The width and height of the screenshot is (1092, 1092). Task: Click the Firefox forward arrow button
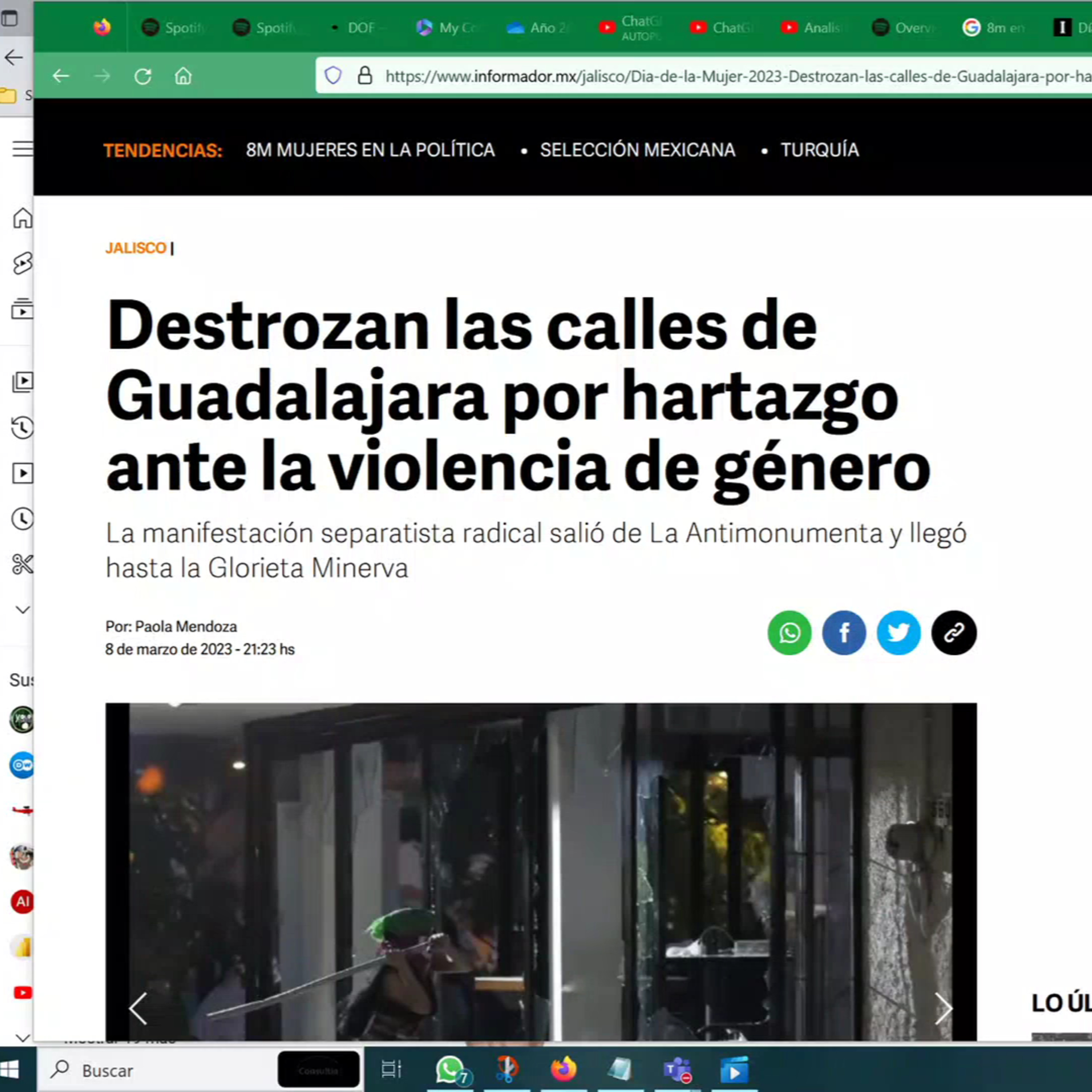click(102, 76)
